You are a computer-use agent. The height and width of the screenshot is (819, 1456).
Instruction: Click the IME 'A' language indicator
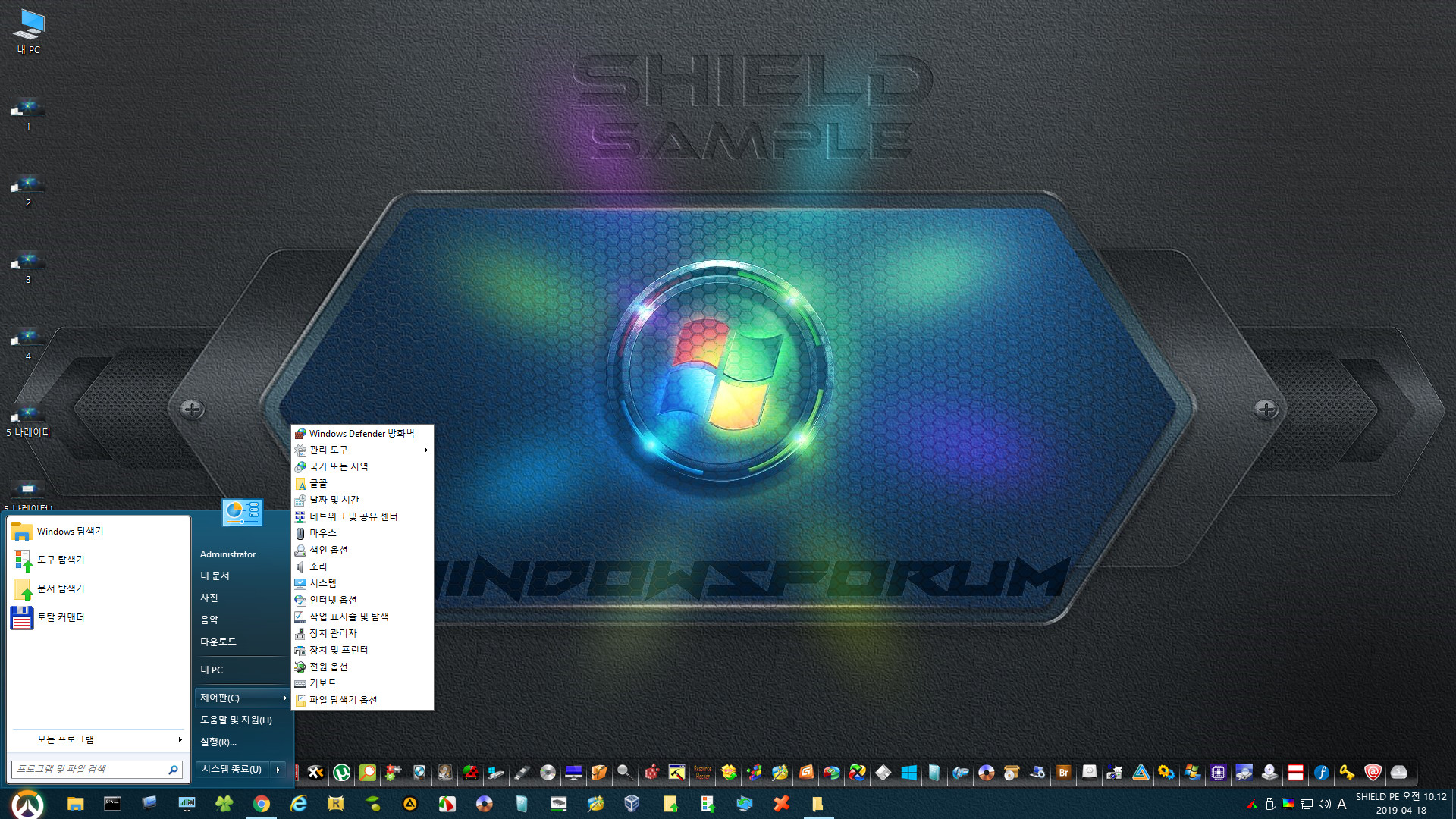click(x=1341, y=804)
